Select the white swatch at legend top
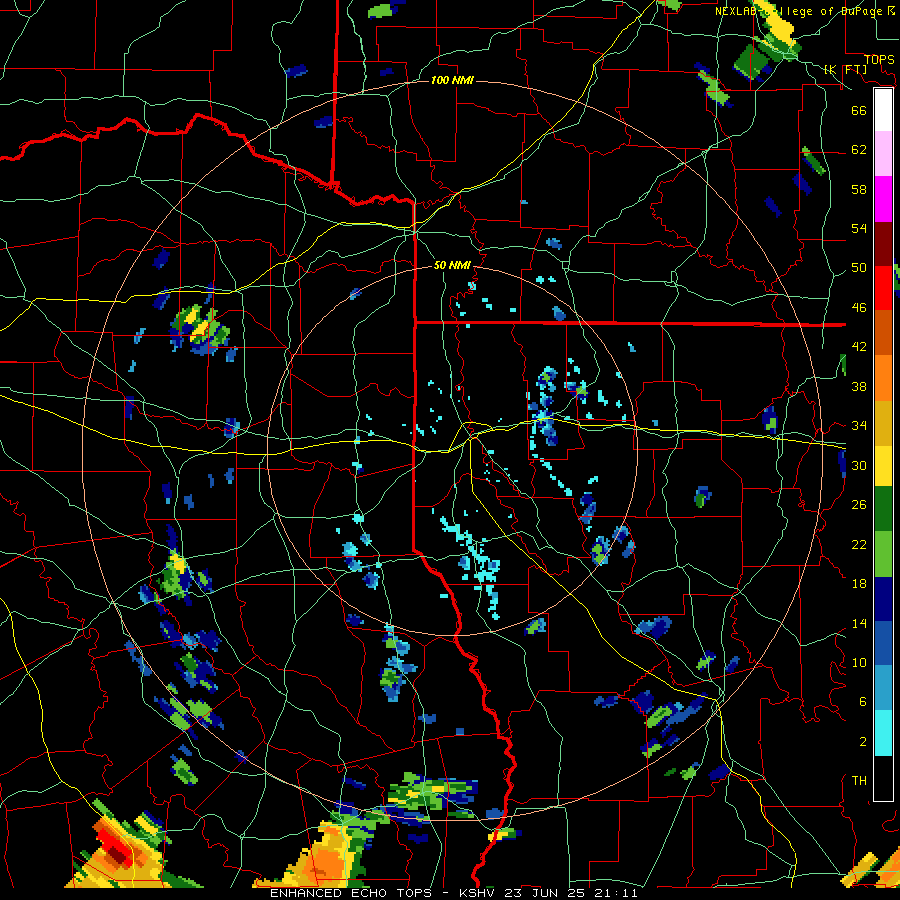Screen dimensions: 900x900 pyautogui.click(x=883, y=110)
